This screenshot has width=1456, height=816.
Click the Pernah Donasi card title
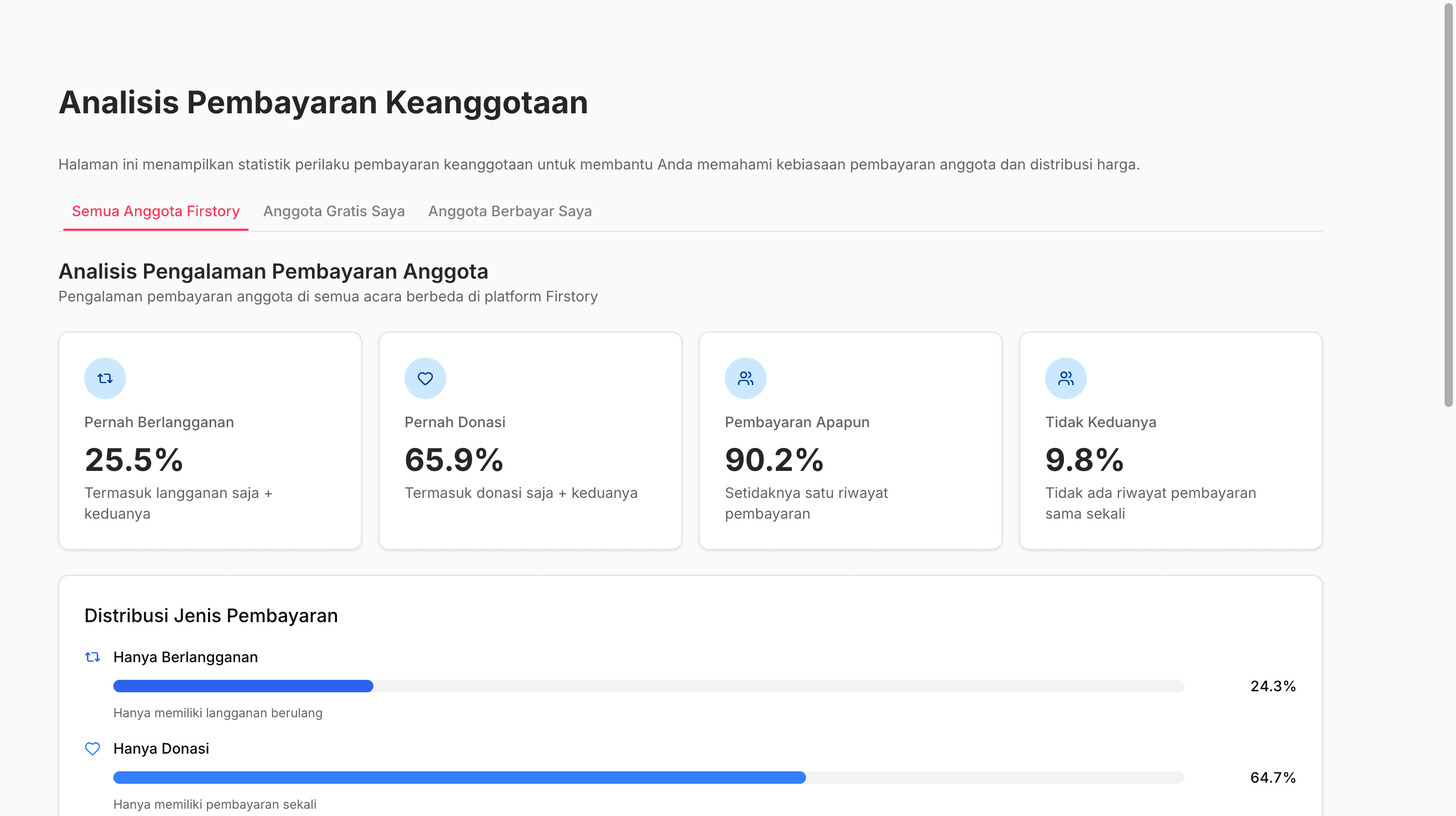tap(455, 422)
